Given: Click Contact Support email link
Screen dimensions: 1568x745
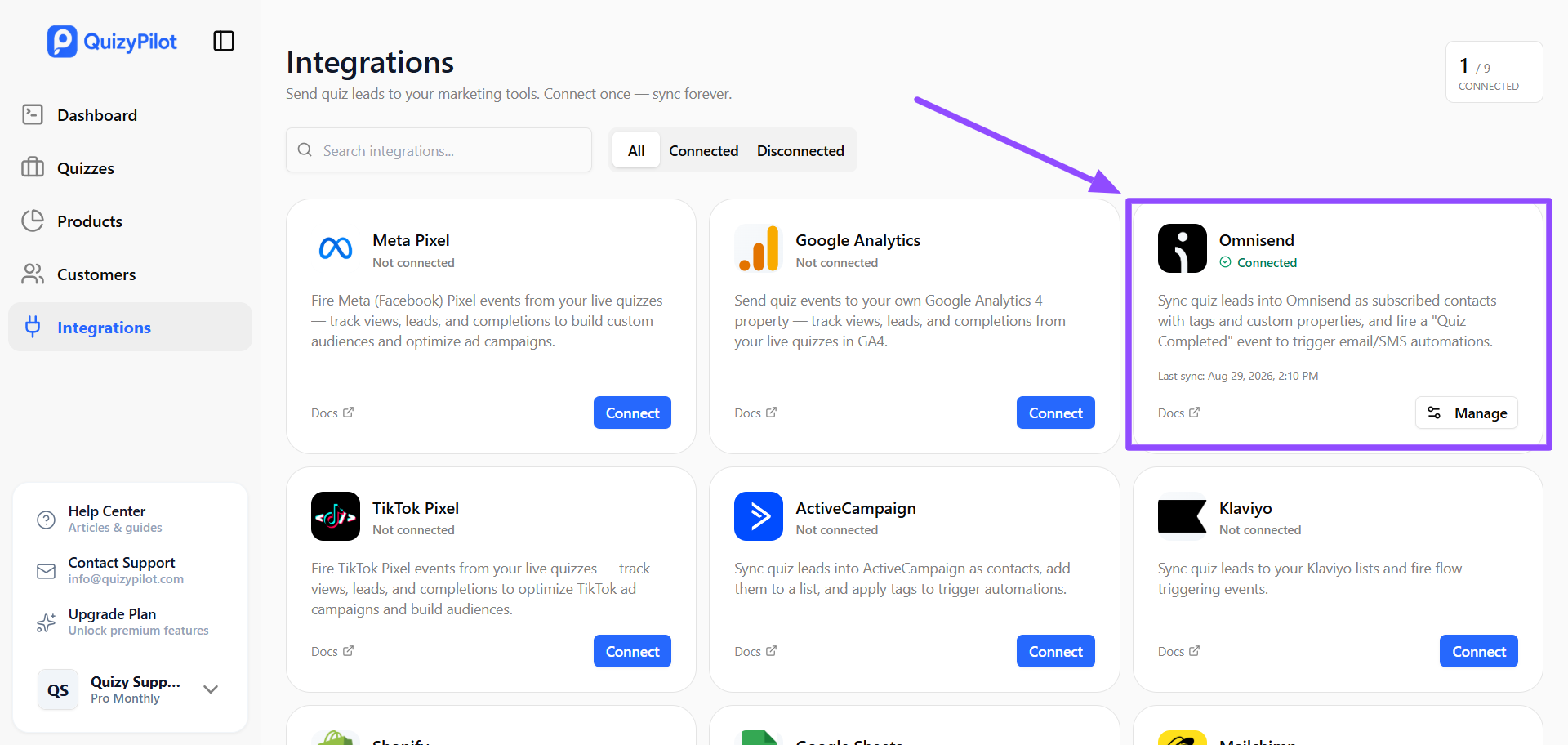Looking at the screenshot, I should click(x=130, y=570).
